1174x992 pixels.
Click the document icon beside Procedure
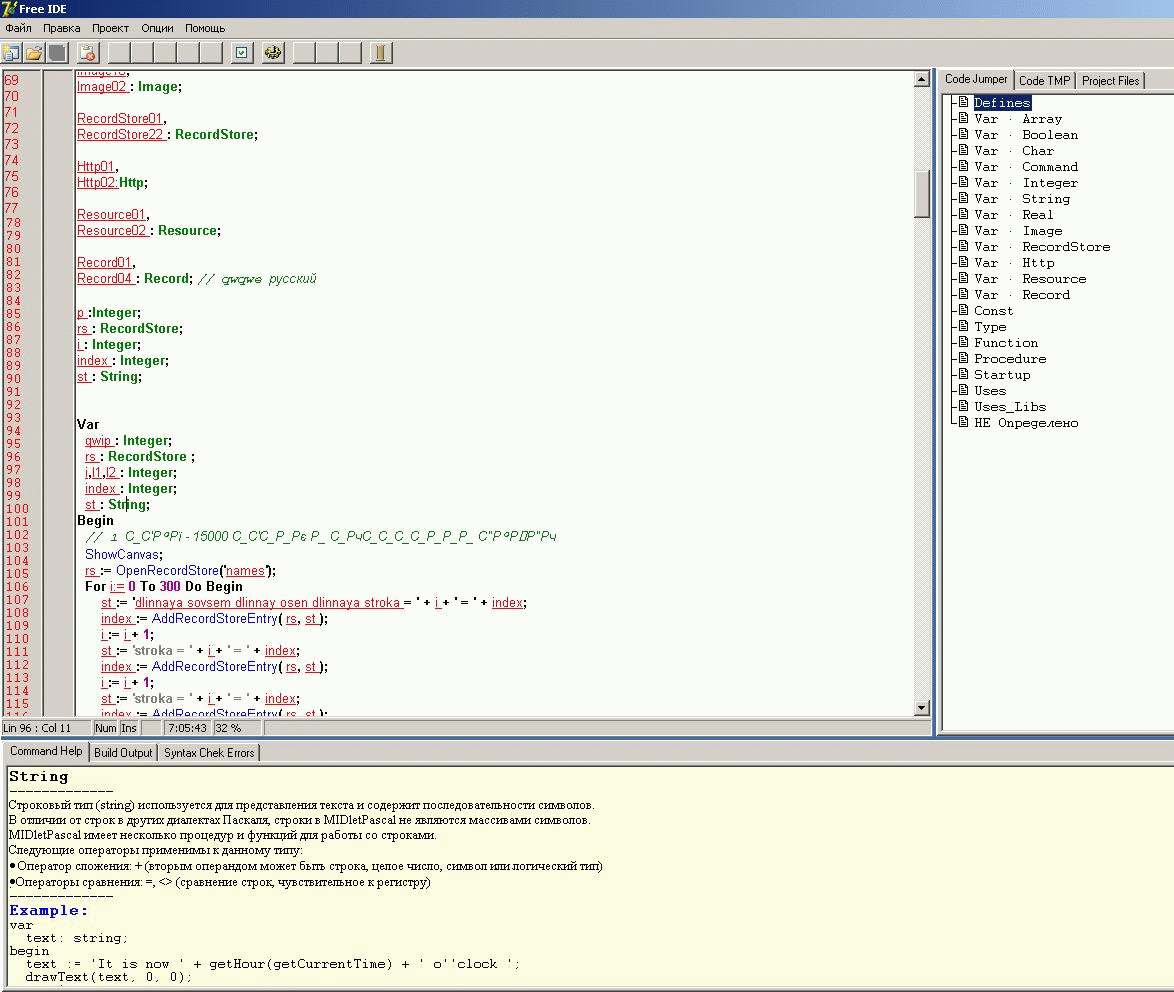[x=963, y=359]
